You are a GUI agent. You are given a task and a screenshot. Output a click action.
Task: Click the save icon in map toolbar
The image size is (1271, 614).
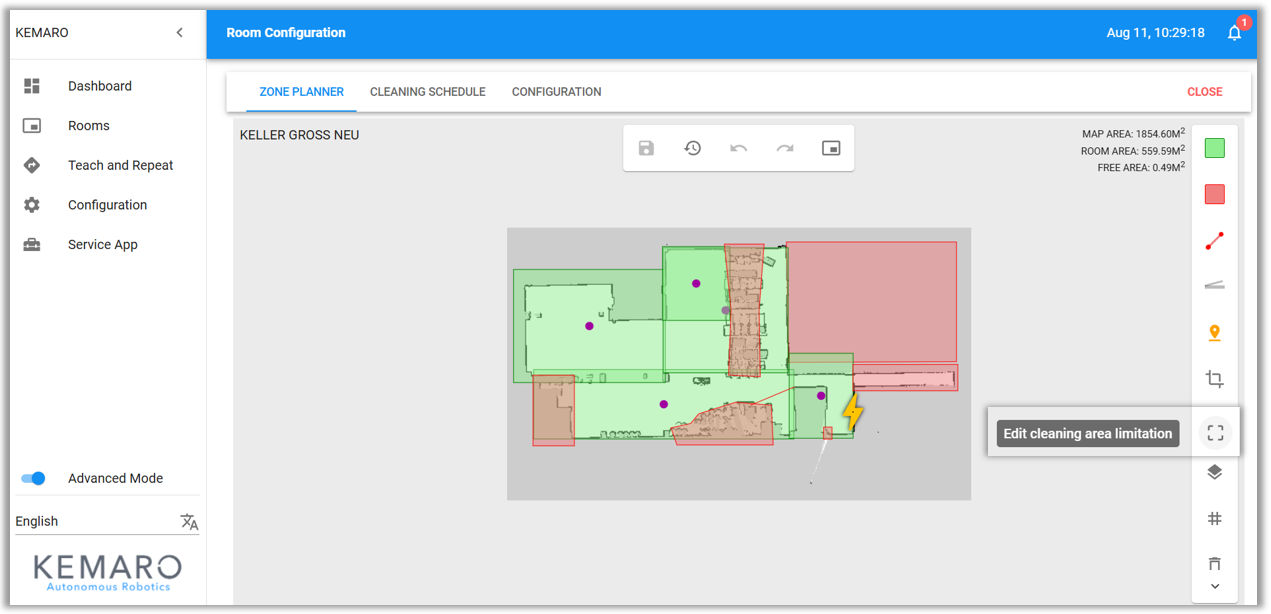point(646,148)
